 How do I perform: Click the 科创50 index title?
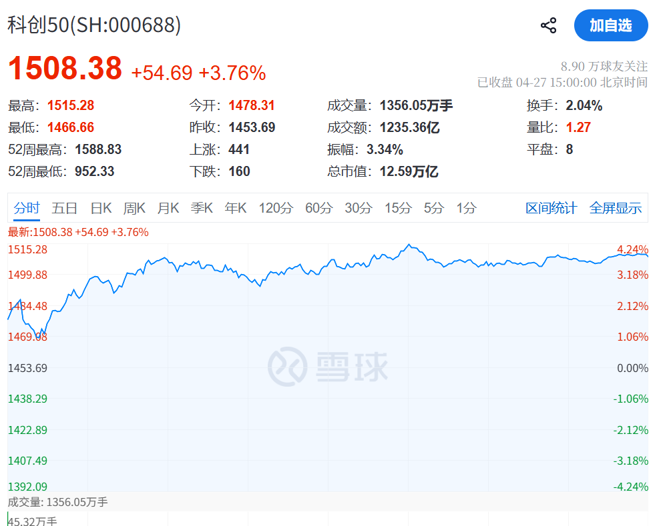(95, 25)
